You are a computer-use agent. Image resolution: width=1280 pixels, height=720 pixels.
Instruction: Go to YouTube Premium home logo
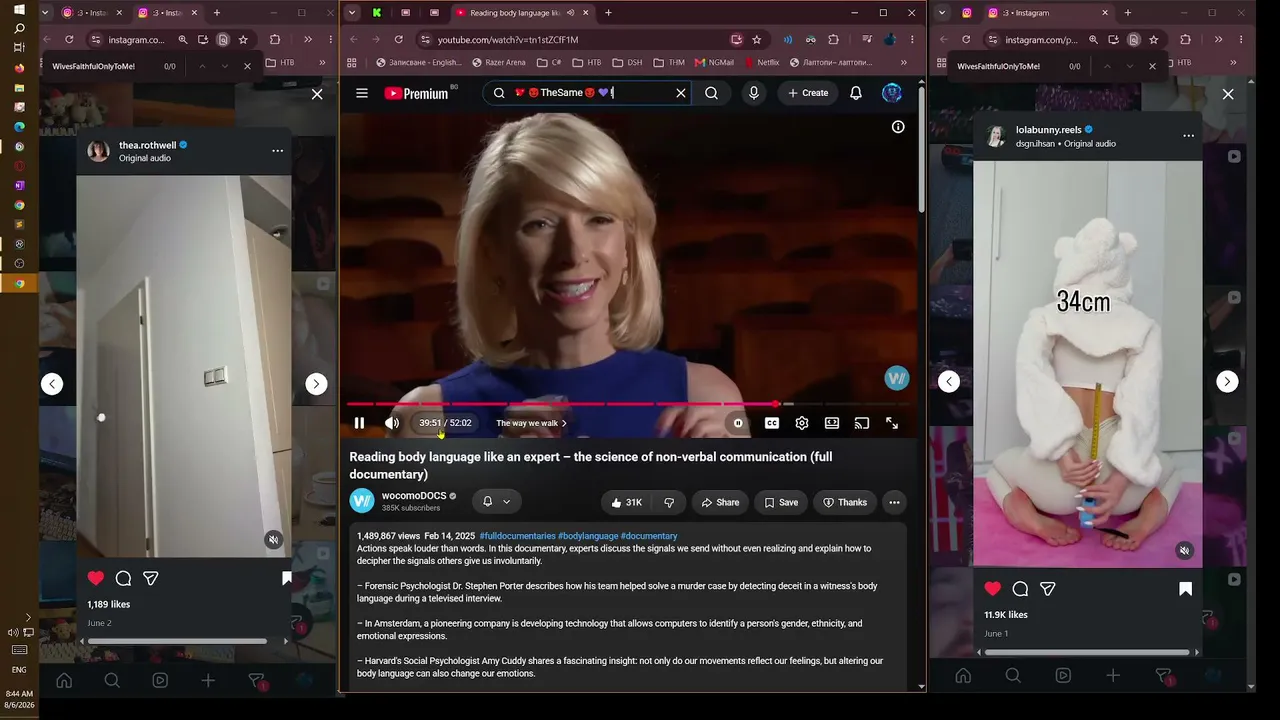(x=416, y=93)
